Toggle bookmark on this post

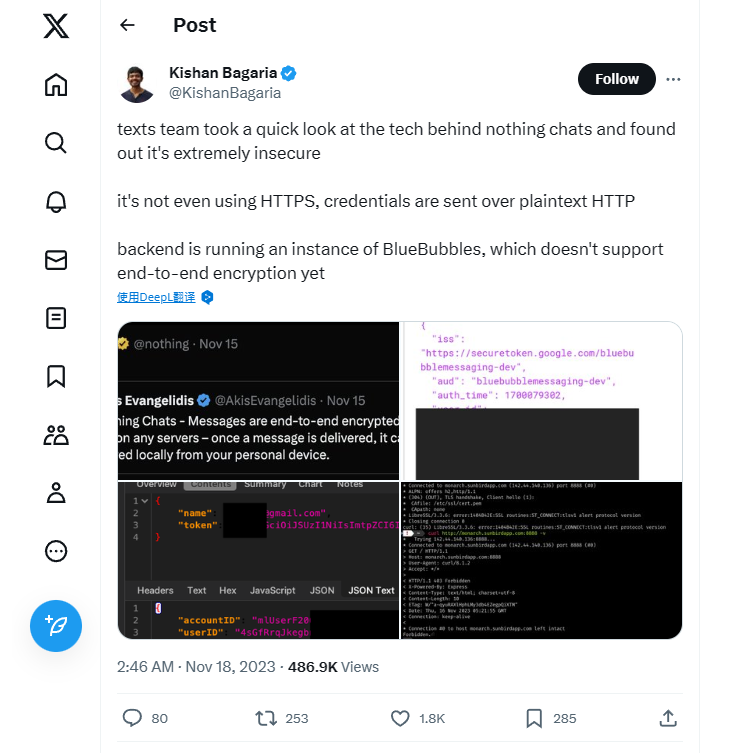(535, 718)
